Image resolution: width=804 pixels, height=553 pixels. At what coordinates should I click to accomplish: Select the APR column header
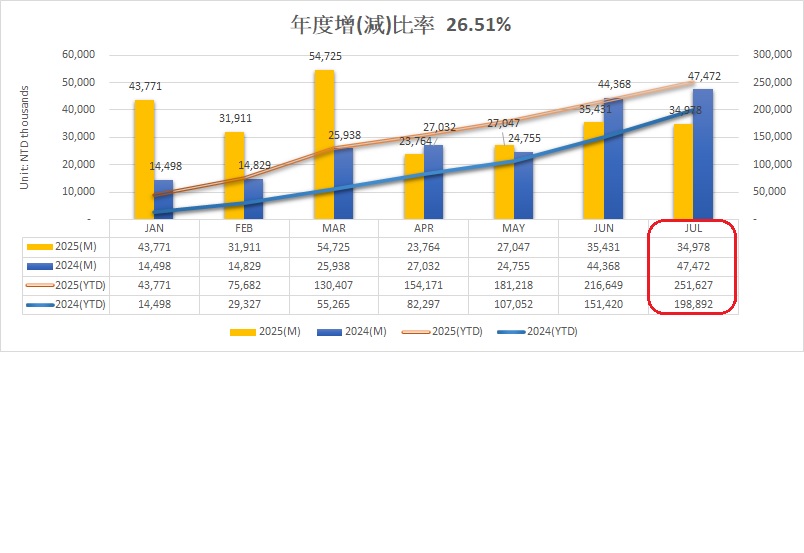coord(424,228)
